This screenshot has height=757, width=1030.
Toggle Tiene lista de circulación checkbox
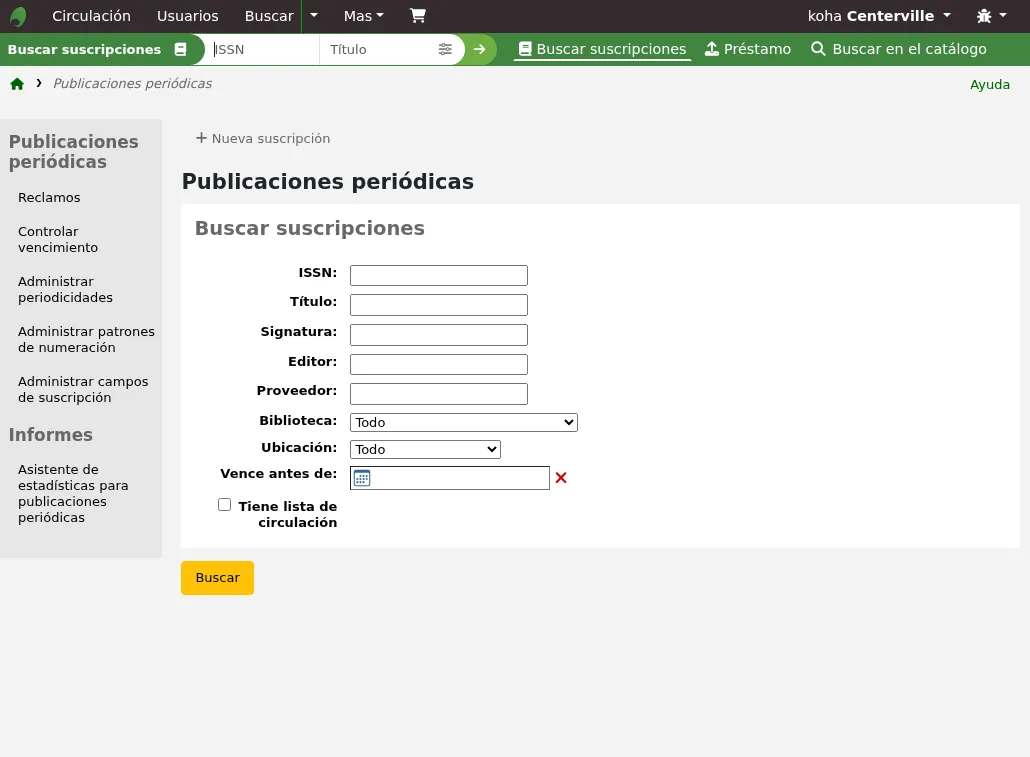click(x=225, y=505)
